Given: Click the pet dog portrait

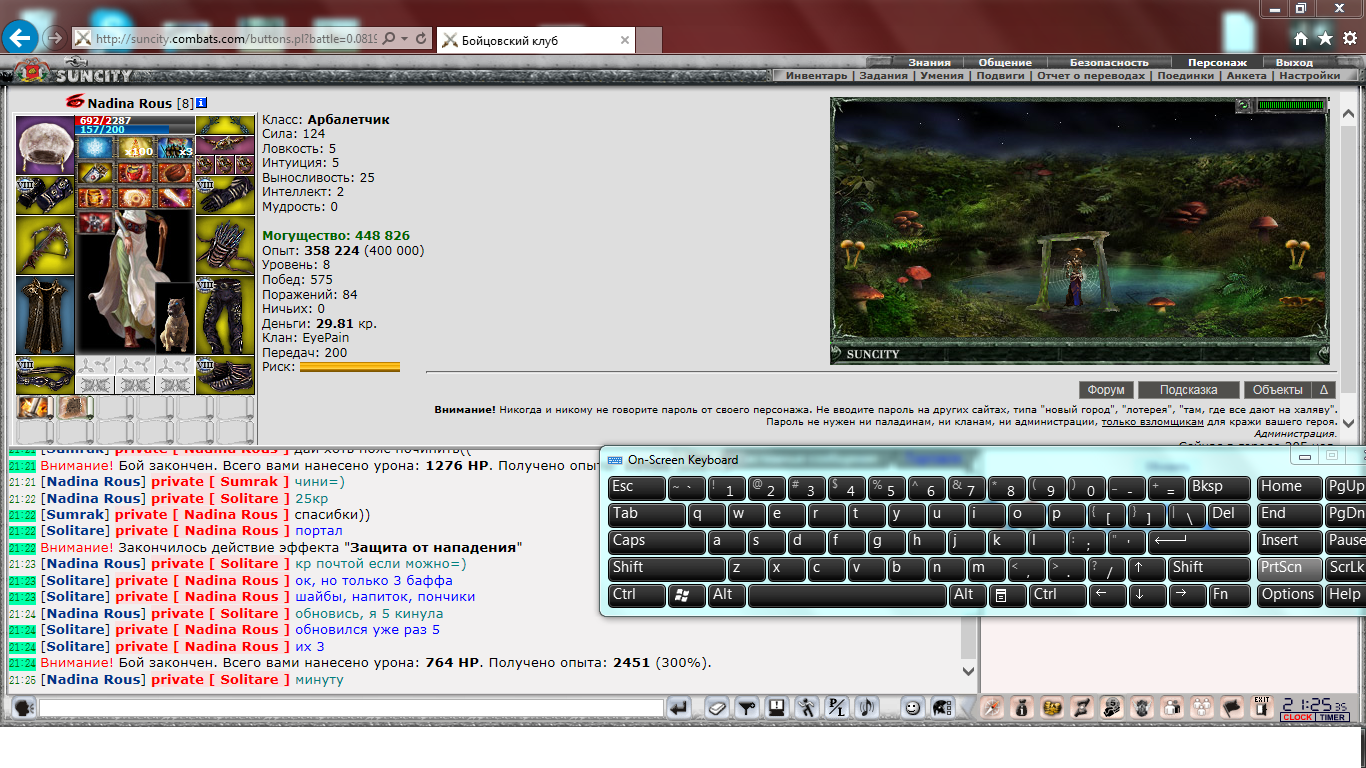Looking at the screenshot, I should click(x=174, y=320).
